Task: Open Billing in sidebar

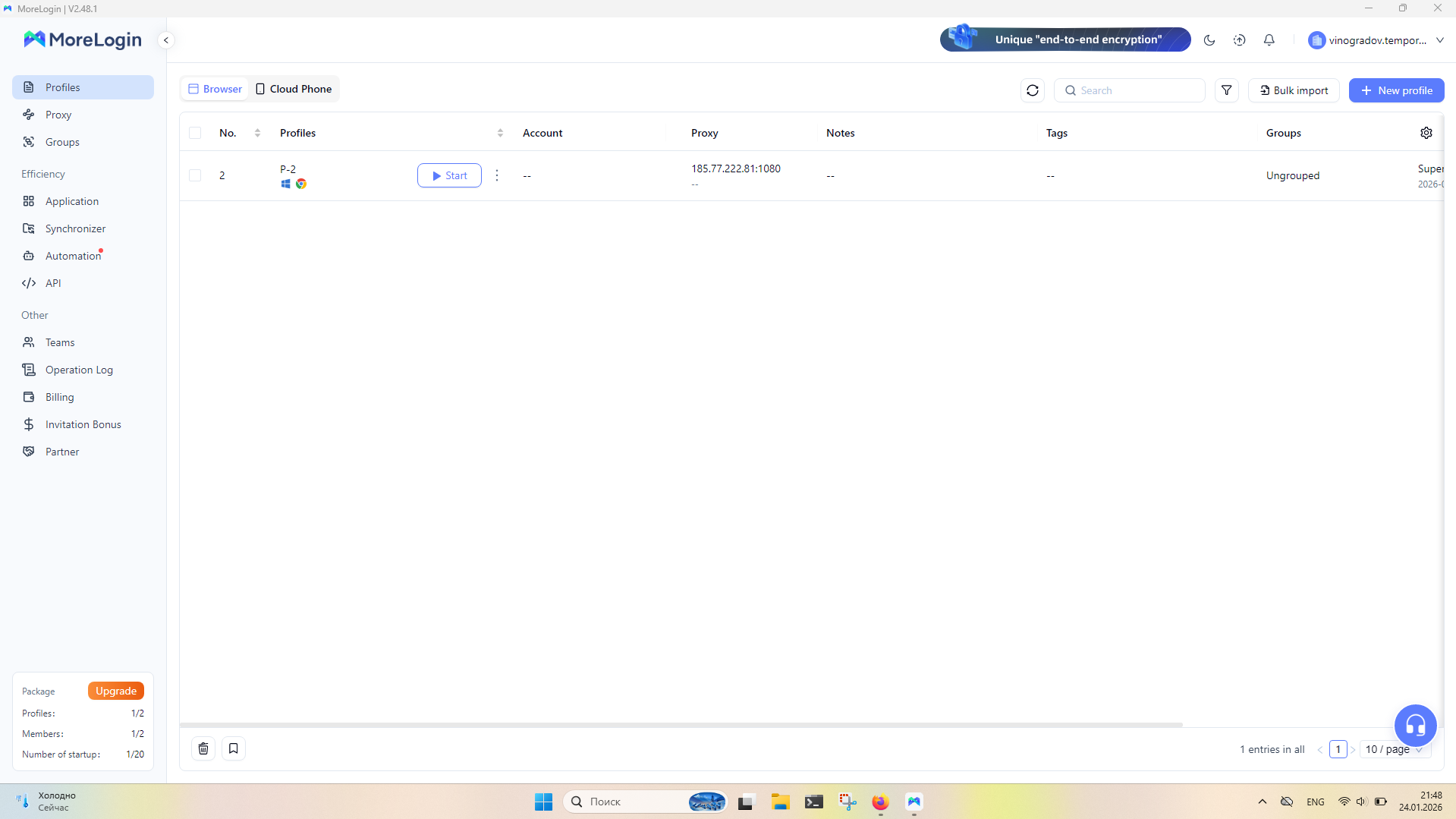Action: [x=83, y=397]
